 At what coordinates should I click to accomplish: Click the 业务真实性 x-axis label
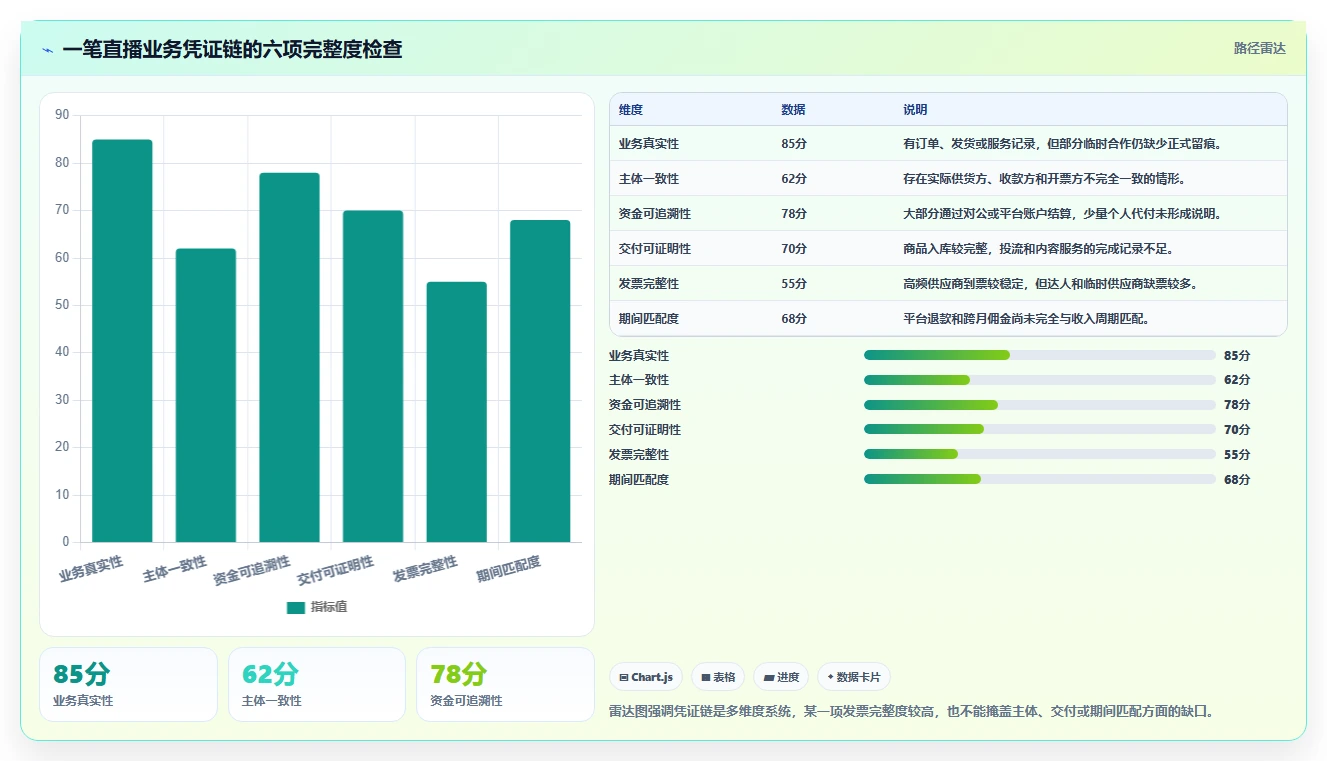click(x=92, y=570)
